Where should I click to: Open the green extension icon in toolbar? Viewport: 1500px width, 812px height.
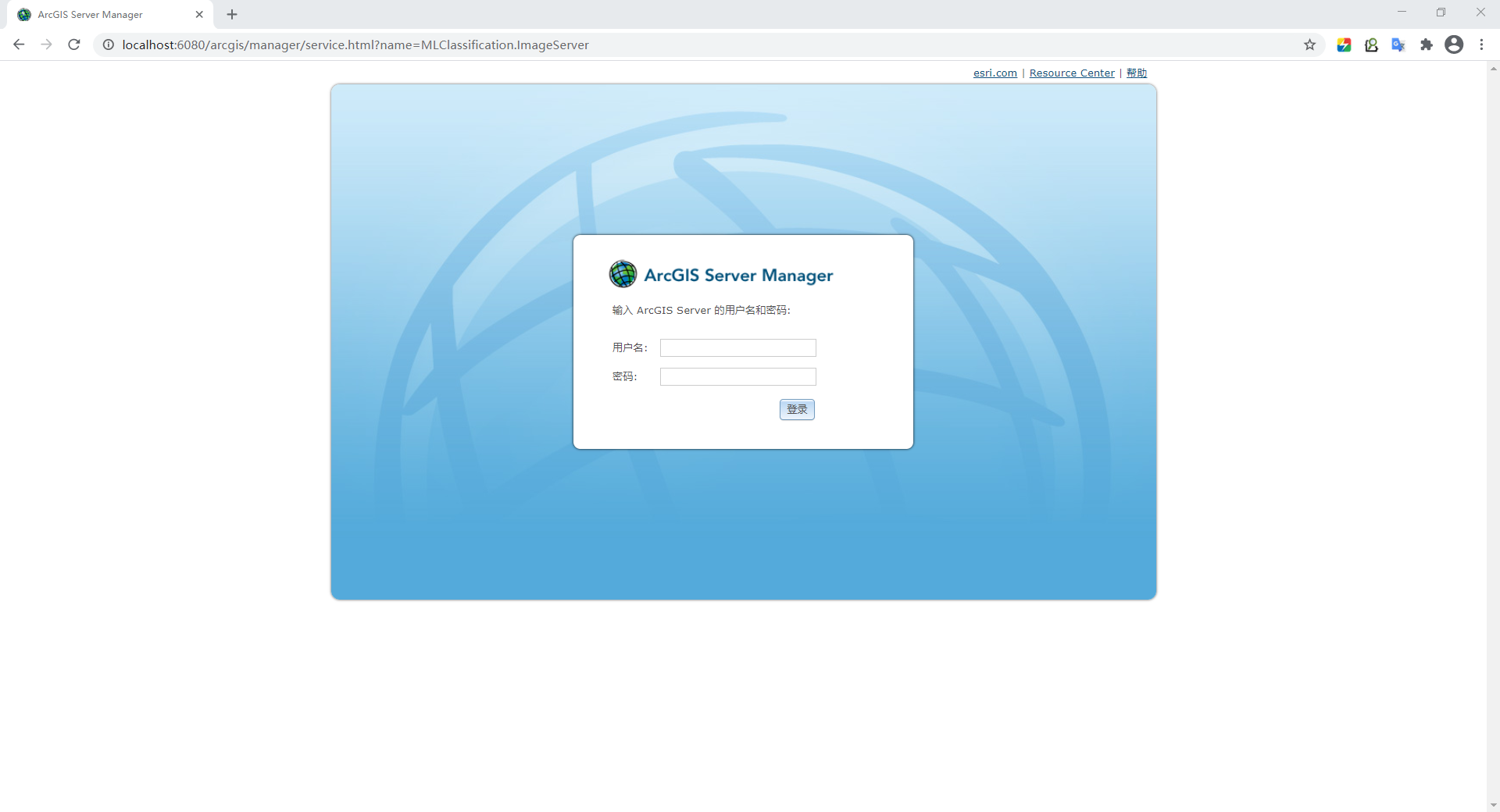click(1371, 45)
